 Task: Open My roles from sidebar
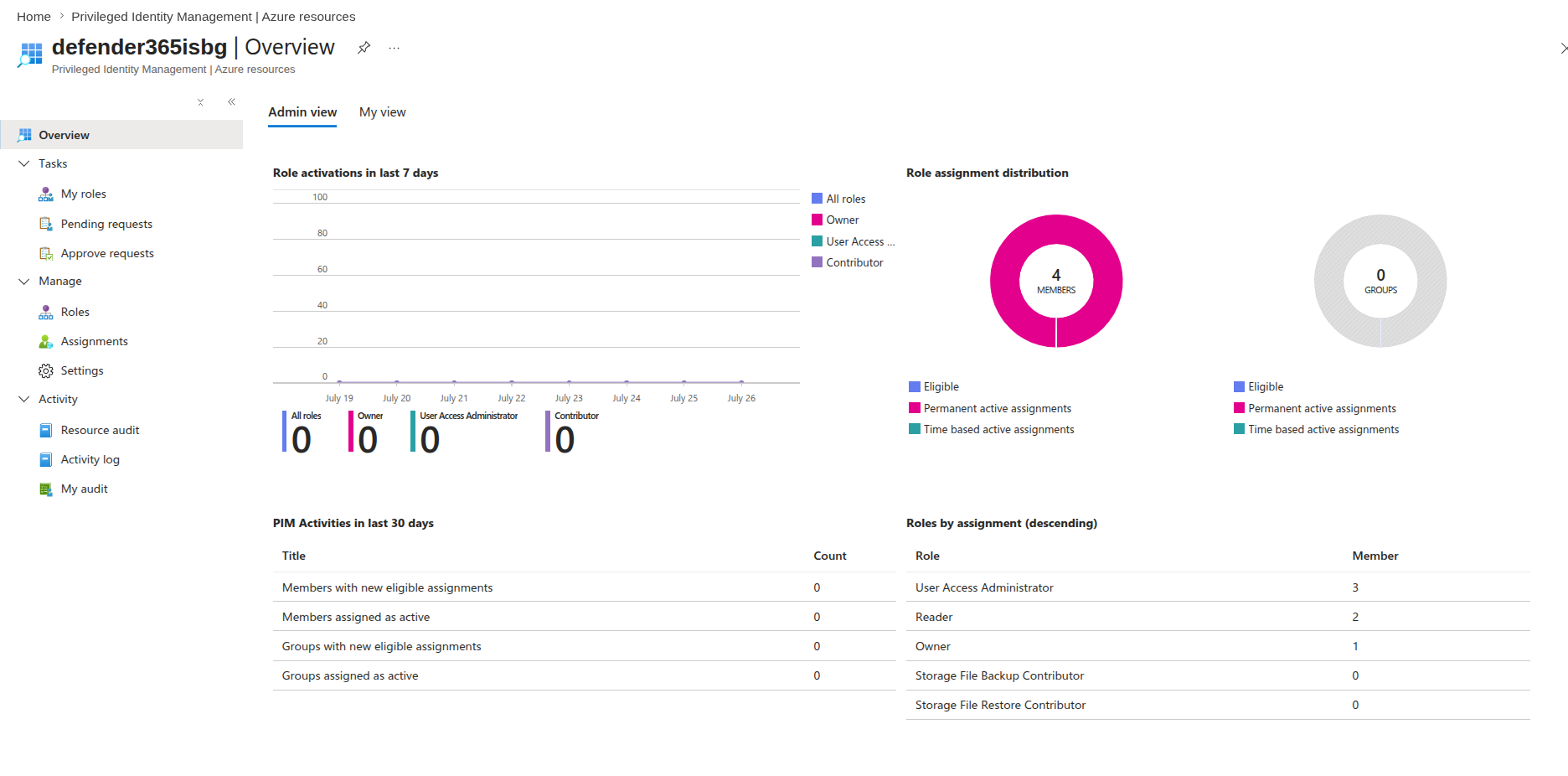[x=84, y=194]
